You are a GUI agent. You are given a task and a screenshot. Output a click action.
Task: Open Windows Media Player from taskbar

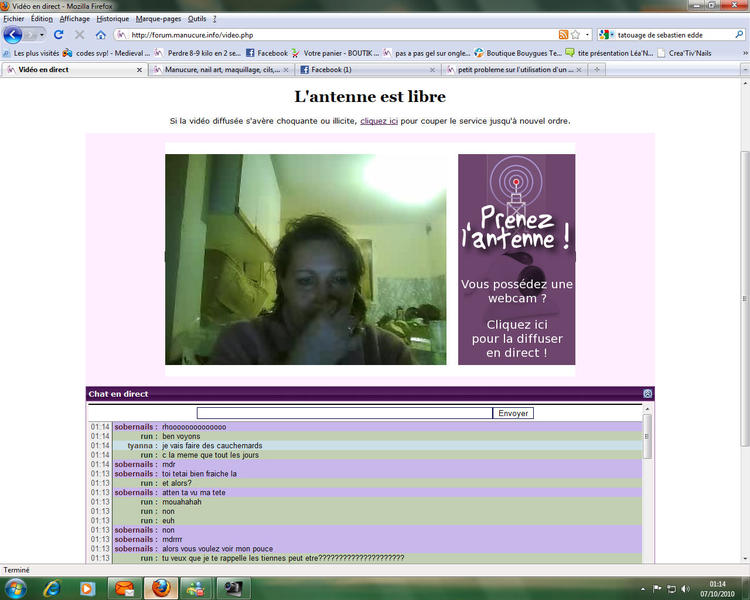tap(87, 588)
